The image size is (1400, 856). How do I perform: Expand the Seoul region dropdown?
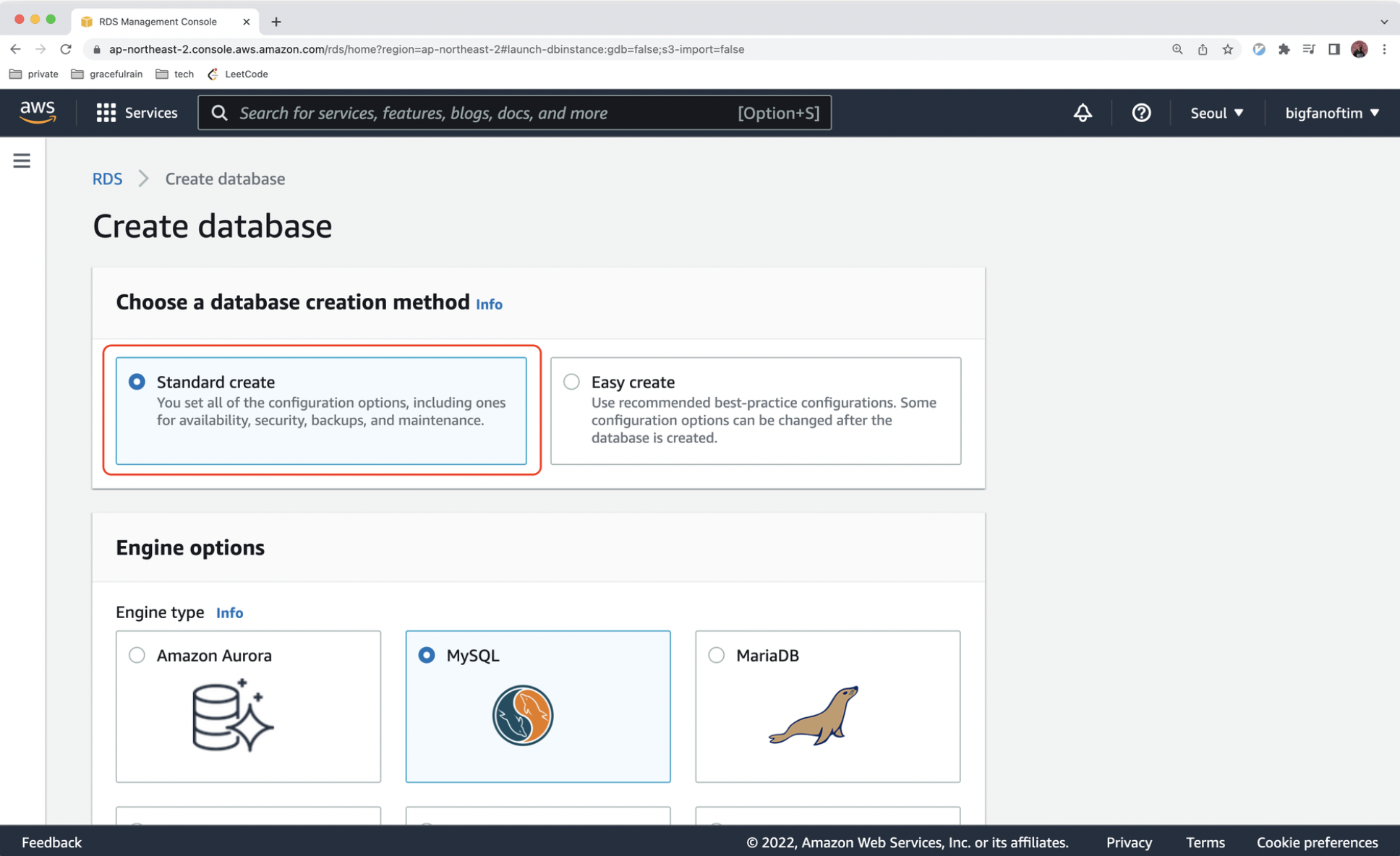pyautogui.click(x=1216, y=113)
